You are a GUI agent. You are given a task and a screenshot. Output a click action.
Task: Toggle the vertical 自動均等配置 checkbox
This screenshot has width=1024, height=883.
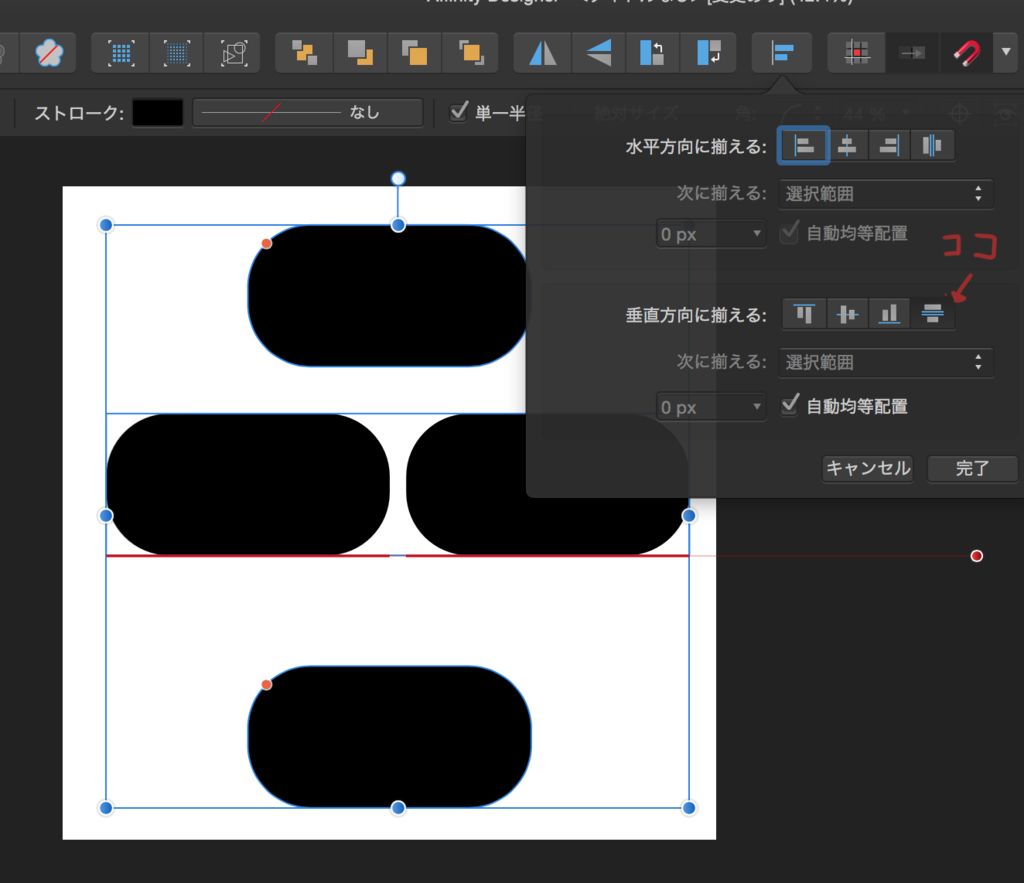coord(790,406)
